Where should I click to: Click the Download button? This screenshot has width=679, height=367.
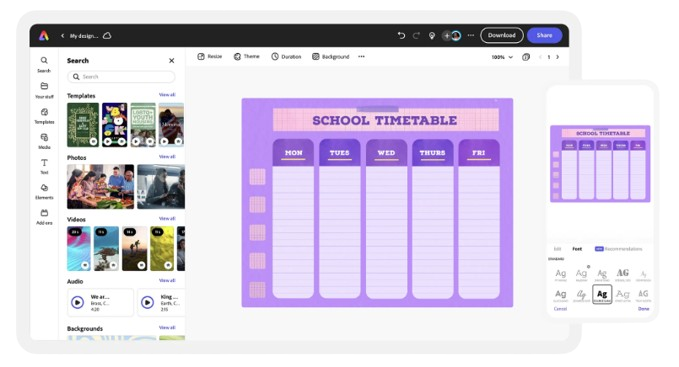pos(501,35)
